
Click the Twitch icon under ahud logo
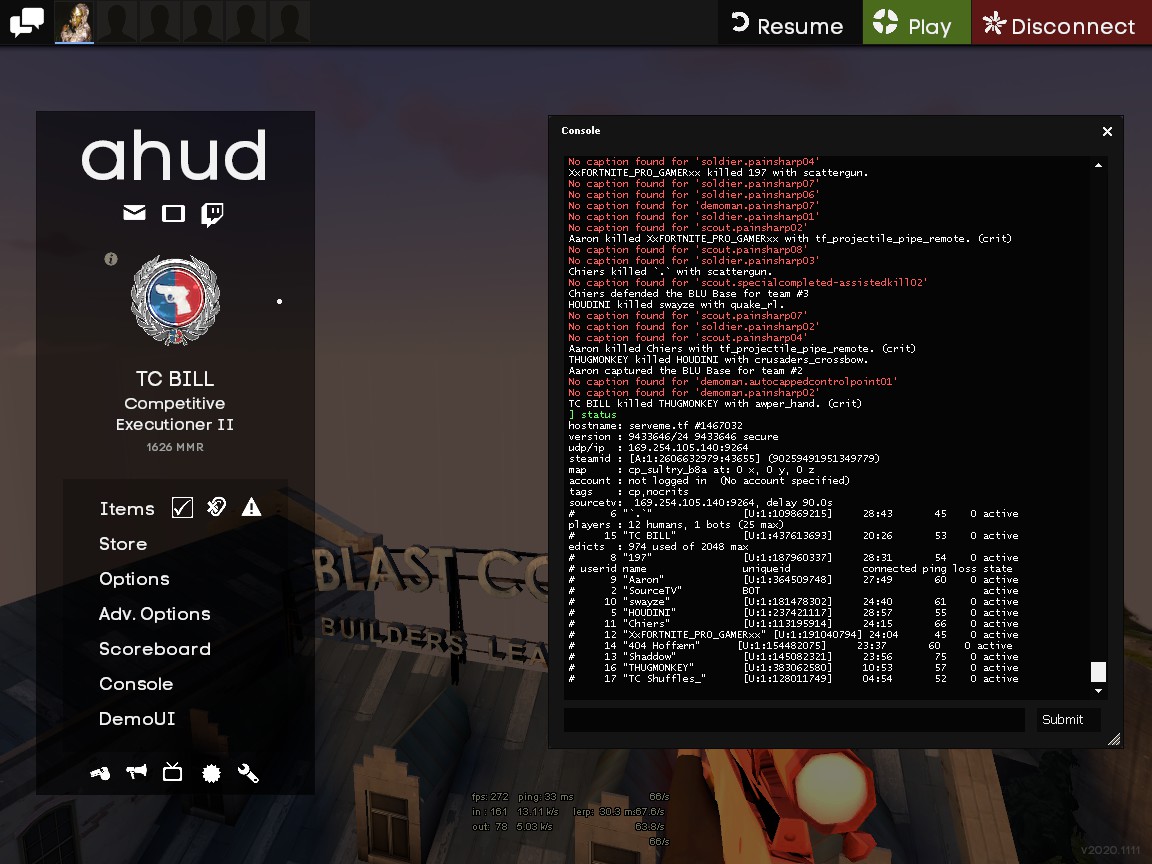coord(212,213)
